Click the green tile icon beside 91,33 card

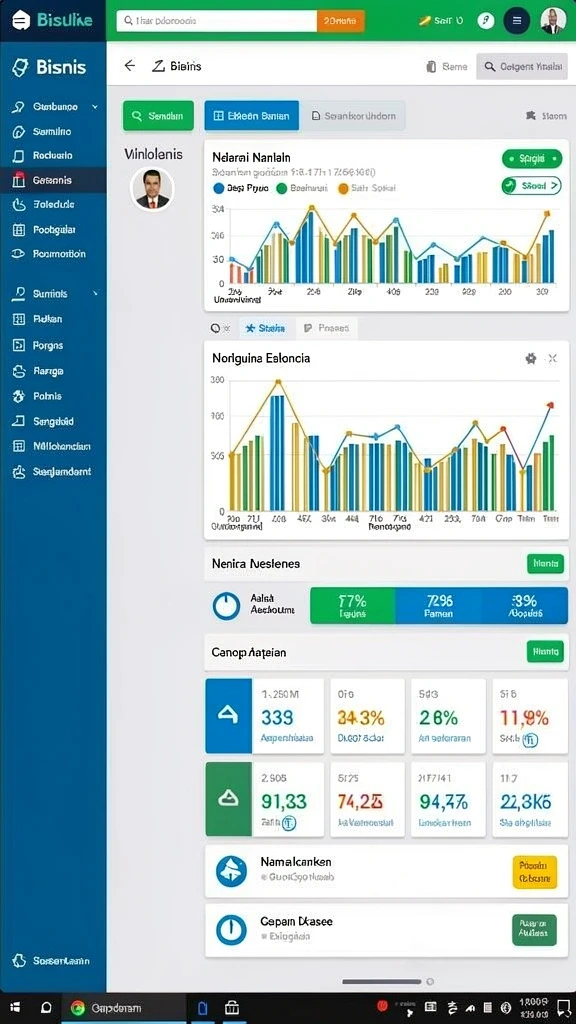tap(229, 799)
